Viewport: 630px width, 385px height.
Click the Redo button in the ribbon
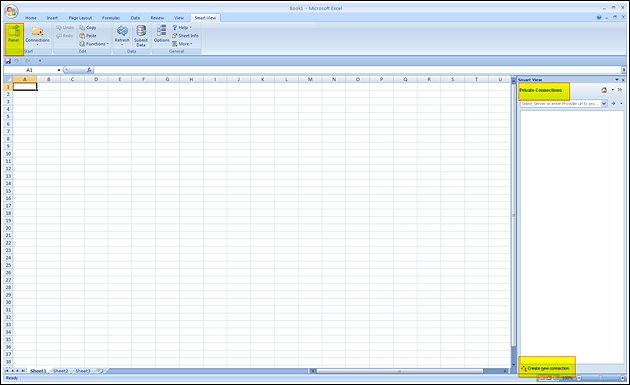(x=65, y=36)
